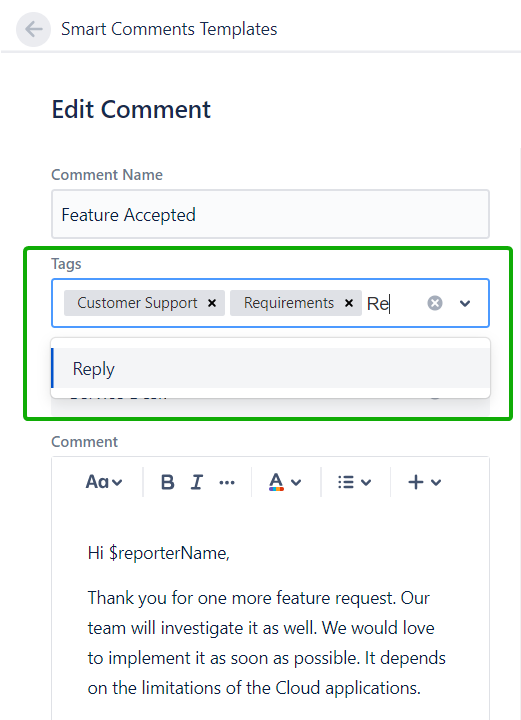
Task: Click the bullet list icon
Action: pyautogui.click(x=346, y=482)
